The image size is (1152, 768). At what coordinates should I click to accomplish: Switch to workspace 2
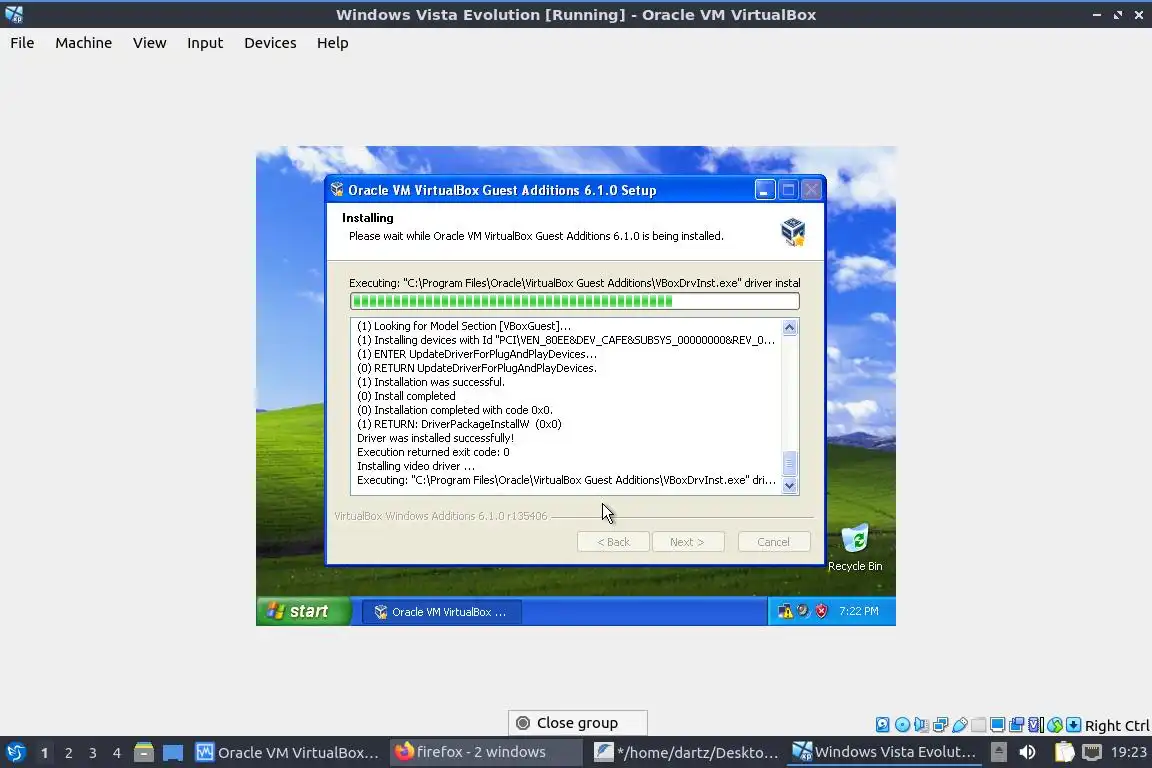click(x=68, y=753)
